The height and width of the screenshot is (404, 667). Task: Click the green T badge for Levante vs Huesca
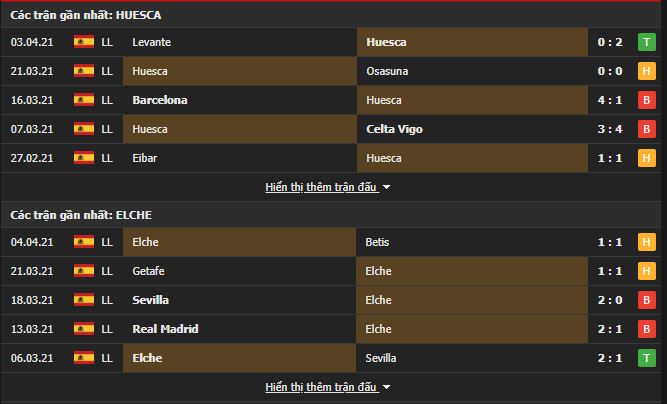pyautogui.click(x=647, y=42)
